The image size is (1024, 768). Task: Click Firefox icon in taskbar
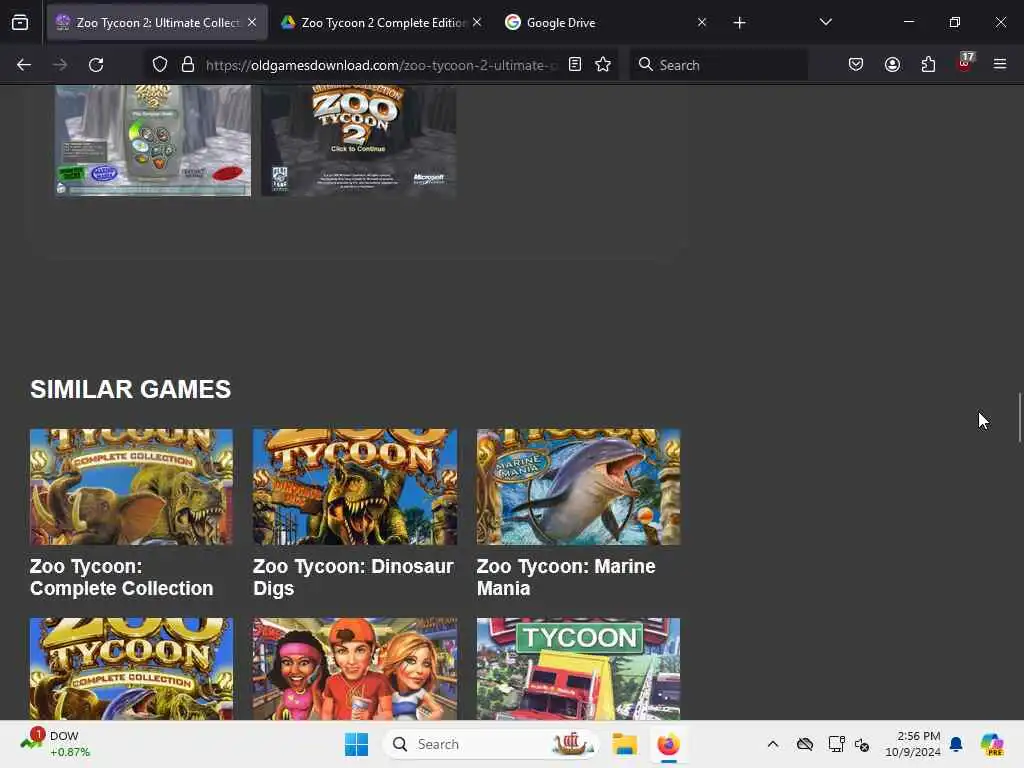(x=668, y=744)
